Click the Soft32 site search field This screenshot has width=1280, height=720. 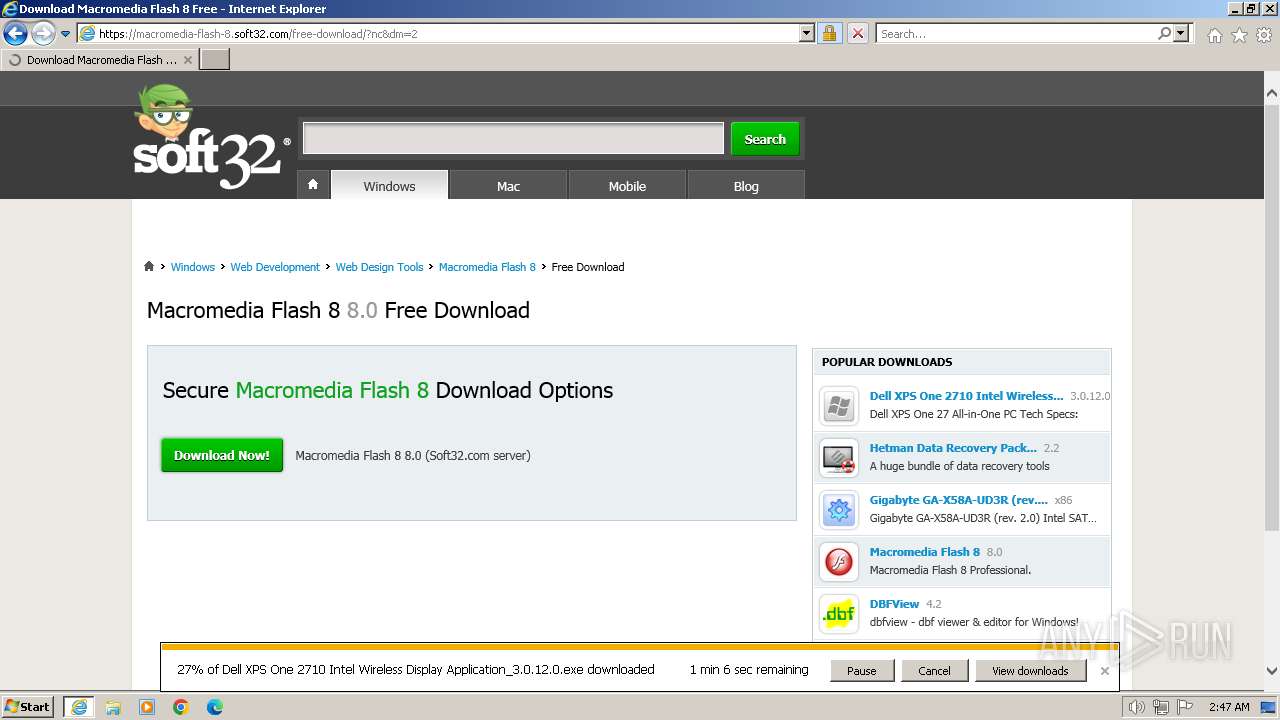[x=513, y=139]
